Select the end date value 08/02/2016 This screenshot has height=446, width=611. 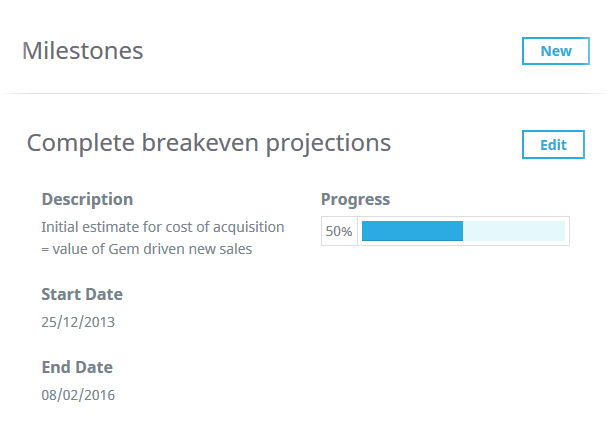click(x=78, y=394)
